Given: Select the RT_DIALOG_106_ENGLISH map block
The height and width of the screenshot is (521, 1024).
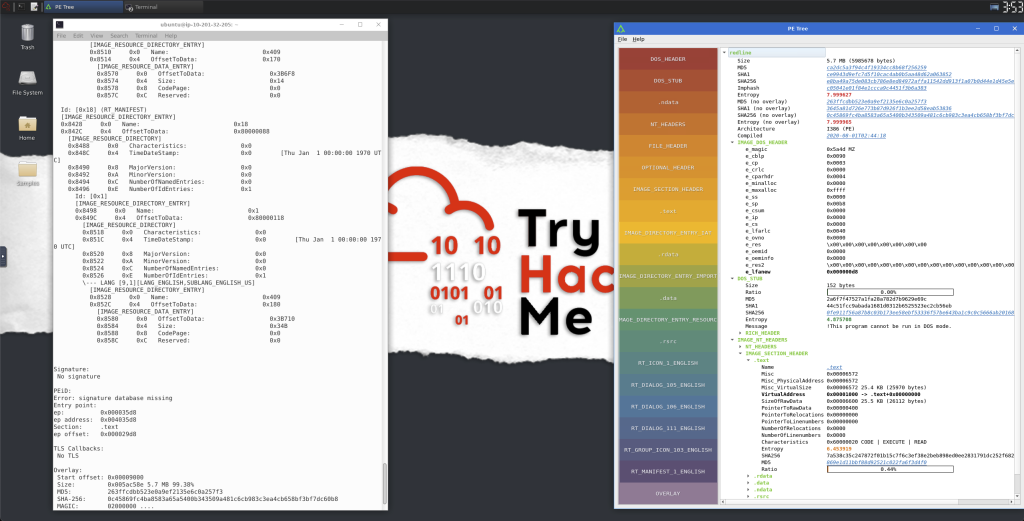Looking at the screenshot, I should (668, 407).
